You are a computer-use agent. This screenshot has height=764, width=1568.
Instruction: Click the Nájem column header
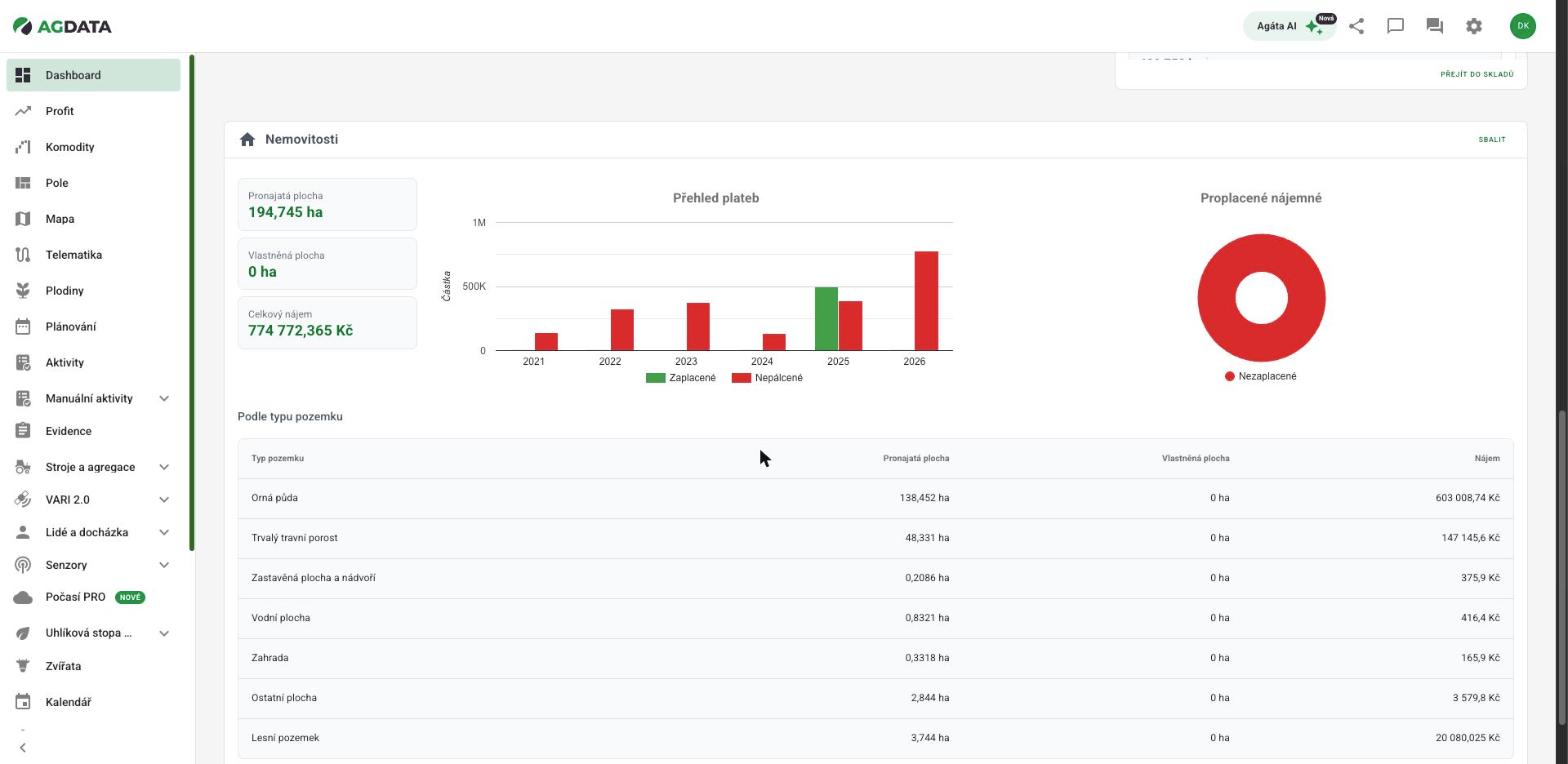(1487, 458)
